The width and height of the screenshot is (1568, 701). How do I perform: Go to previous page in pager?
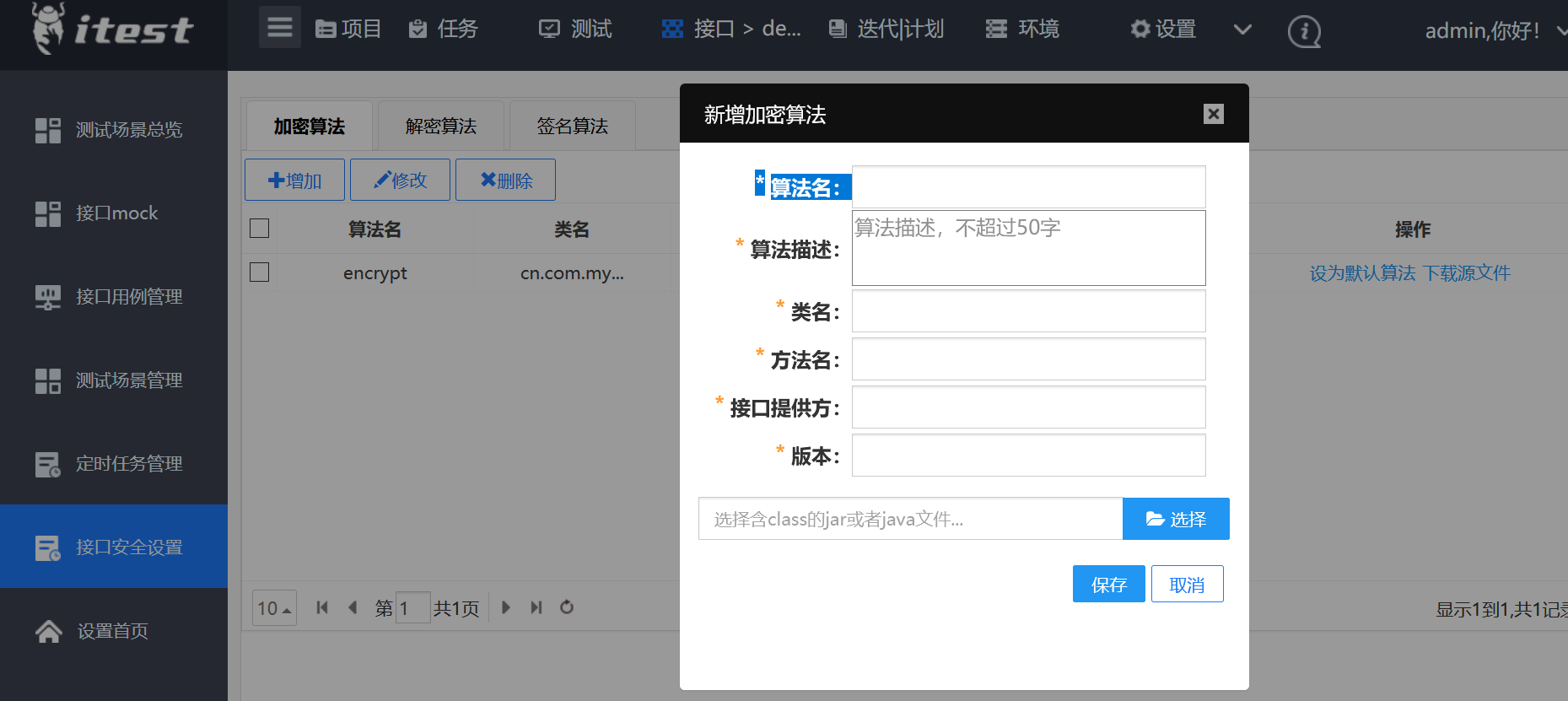[x=353, y=607]
